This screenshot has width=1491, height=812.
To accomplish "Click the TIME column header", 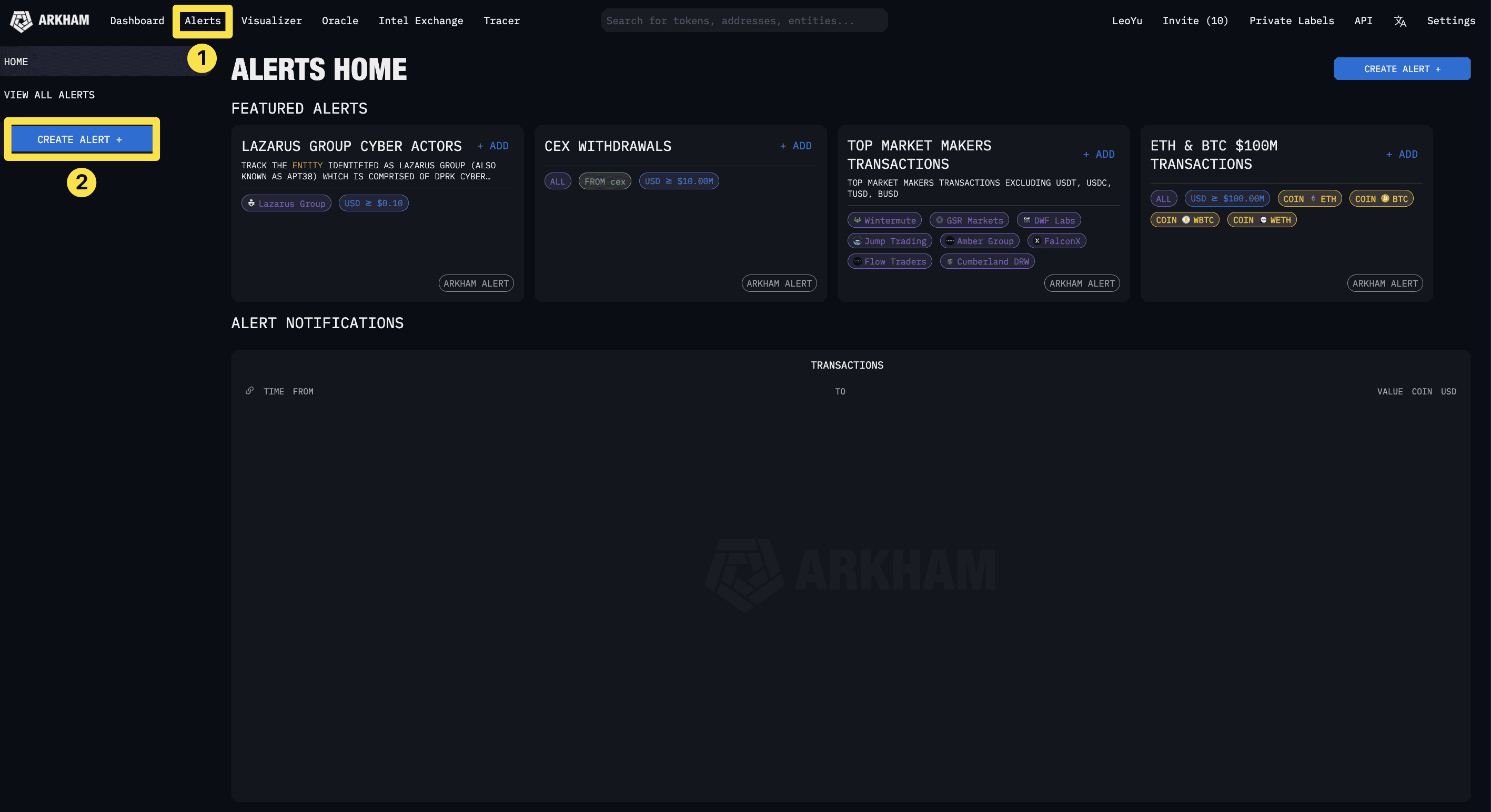I will click(274, 392).
